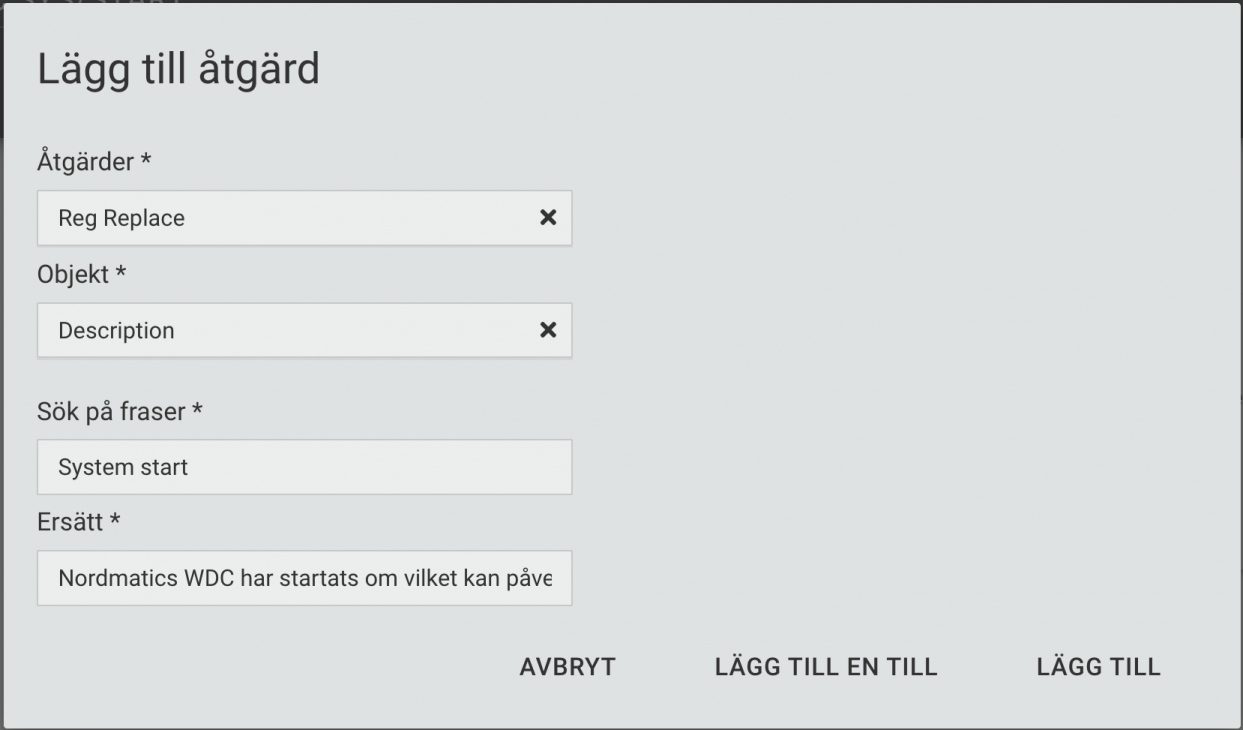Select the Reg Replace value text
The height and width of the screenshot is (730, 1243).
coord(122,218)
